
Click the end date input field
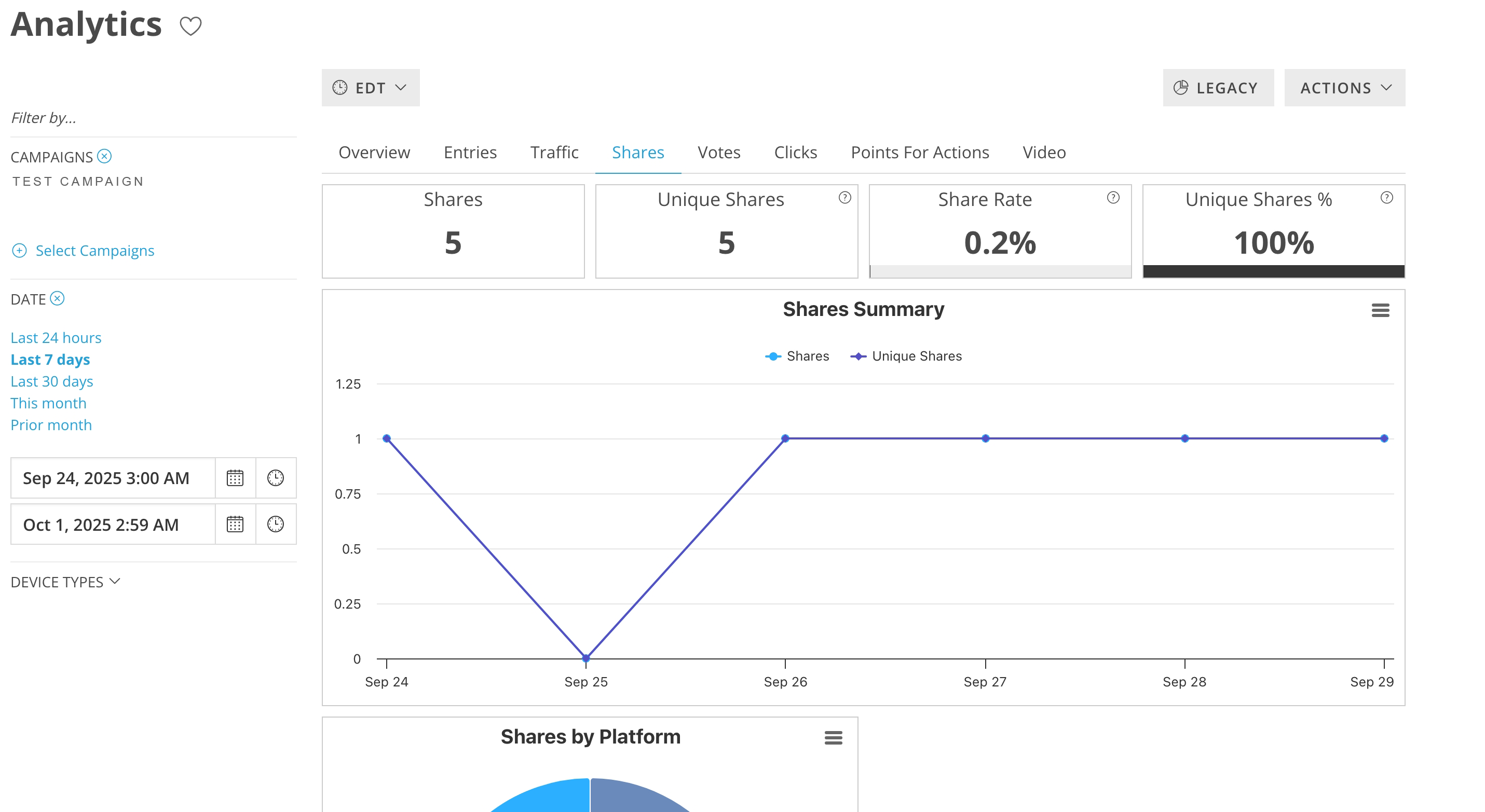pos(112,525)
